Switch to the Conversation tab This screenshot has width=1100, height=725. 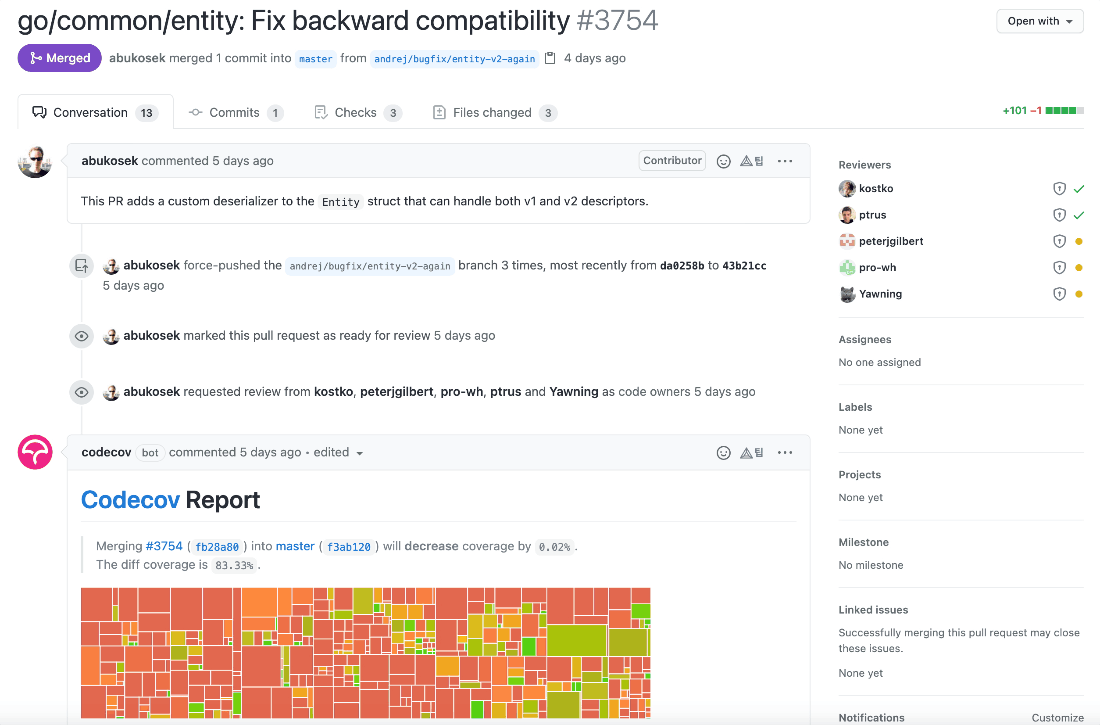95,112
